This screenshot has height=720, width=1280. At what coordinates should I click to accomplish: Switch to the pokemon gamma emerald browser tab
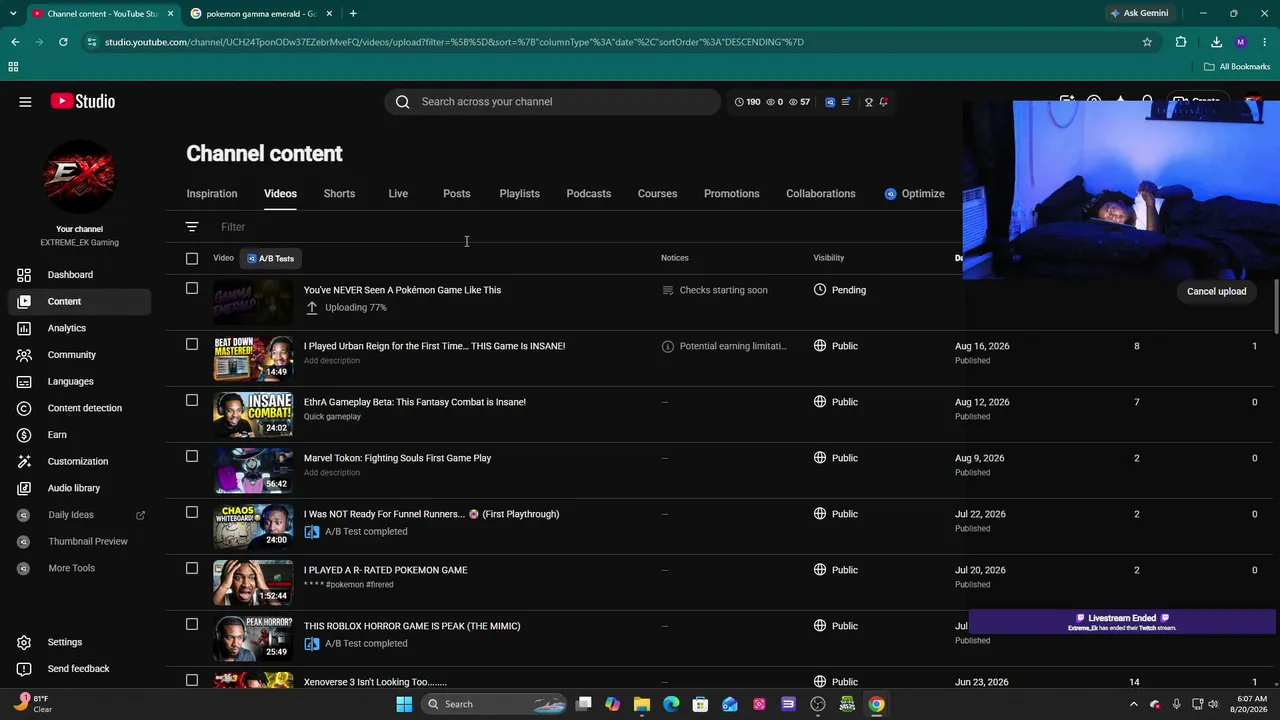pyautogui.click(x=260, y=14)
